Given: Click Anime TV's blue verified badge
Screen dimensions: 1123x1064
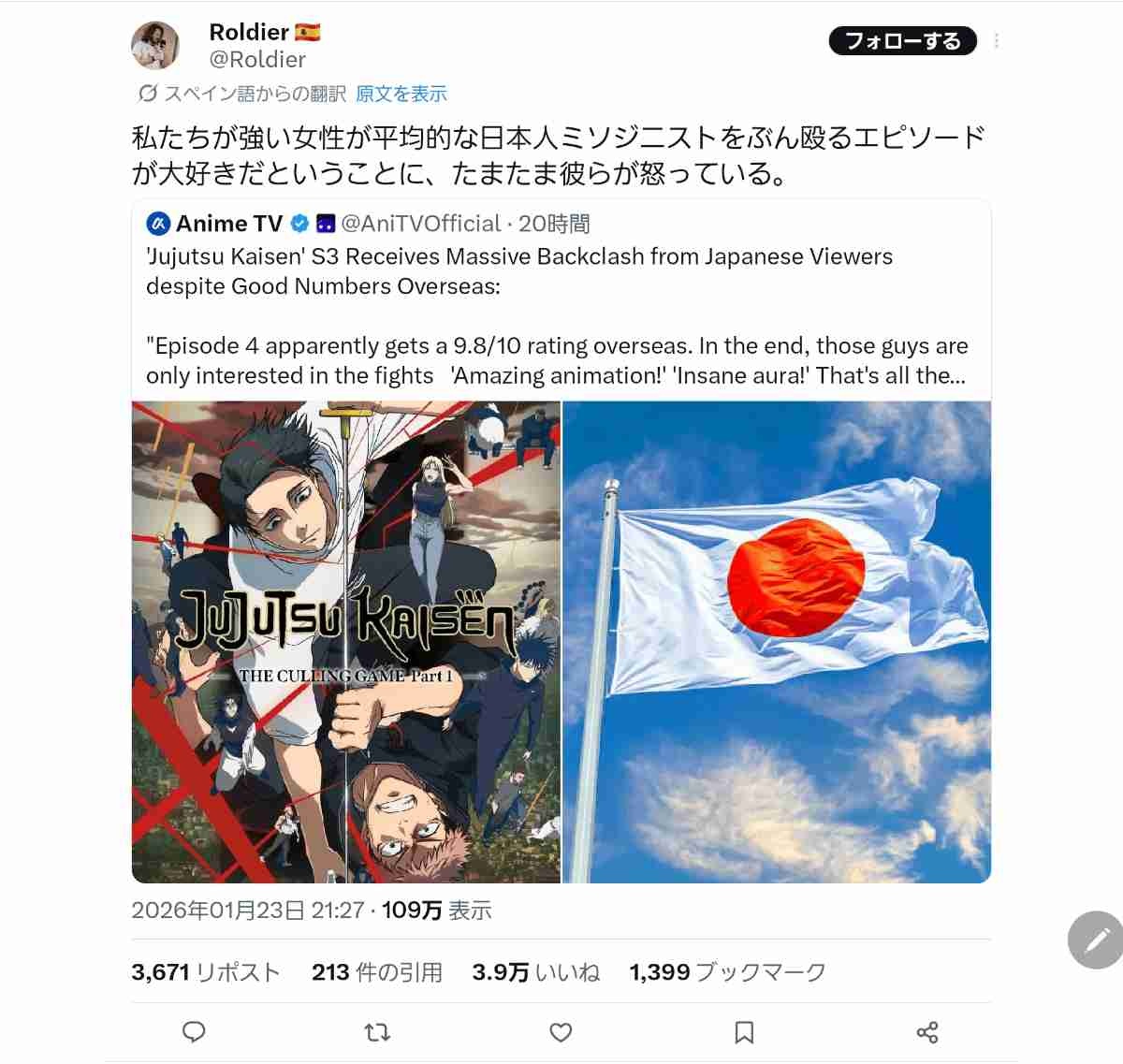Looking at the screenshot, I should (299, 224).
